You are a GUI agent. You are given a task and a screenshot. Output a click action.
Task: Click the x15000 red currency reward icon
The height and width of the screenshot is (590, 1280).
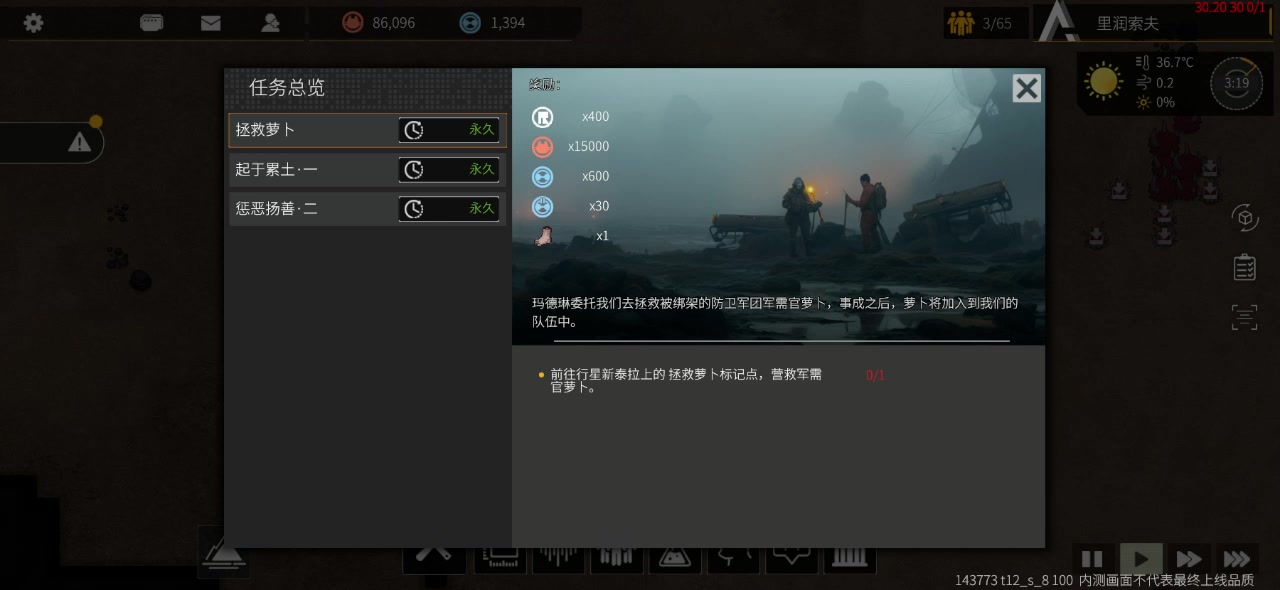[x=542, y=147]
